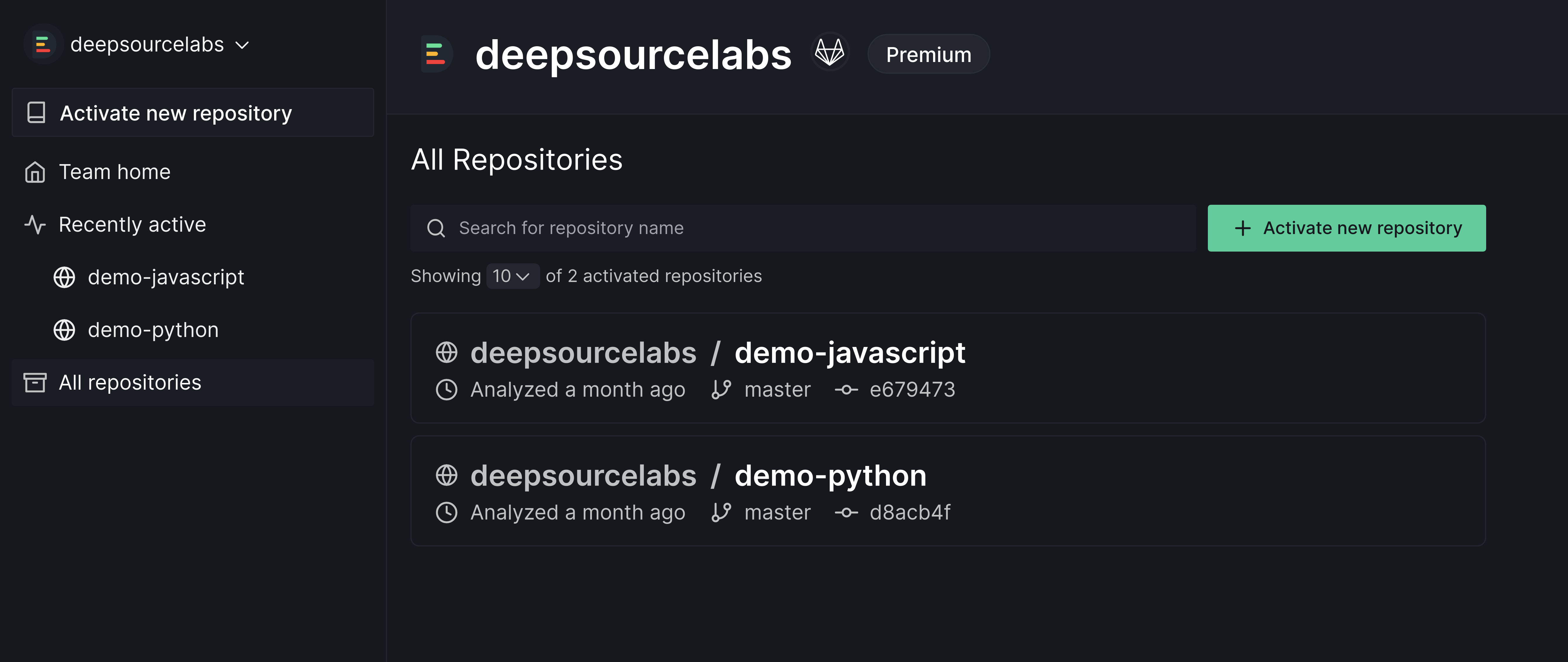
Task: Click the globe icon beside demo-python in sidebar
Action: click(64, 330)
